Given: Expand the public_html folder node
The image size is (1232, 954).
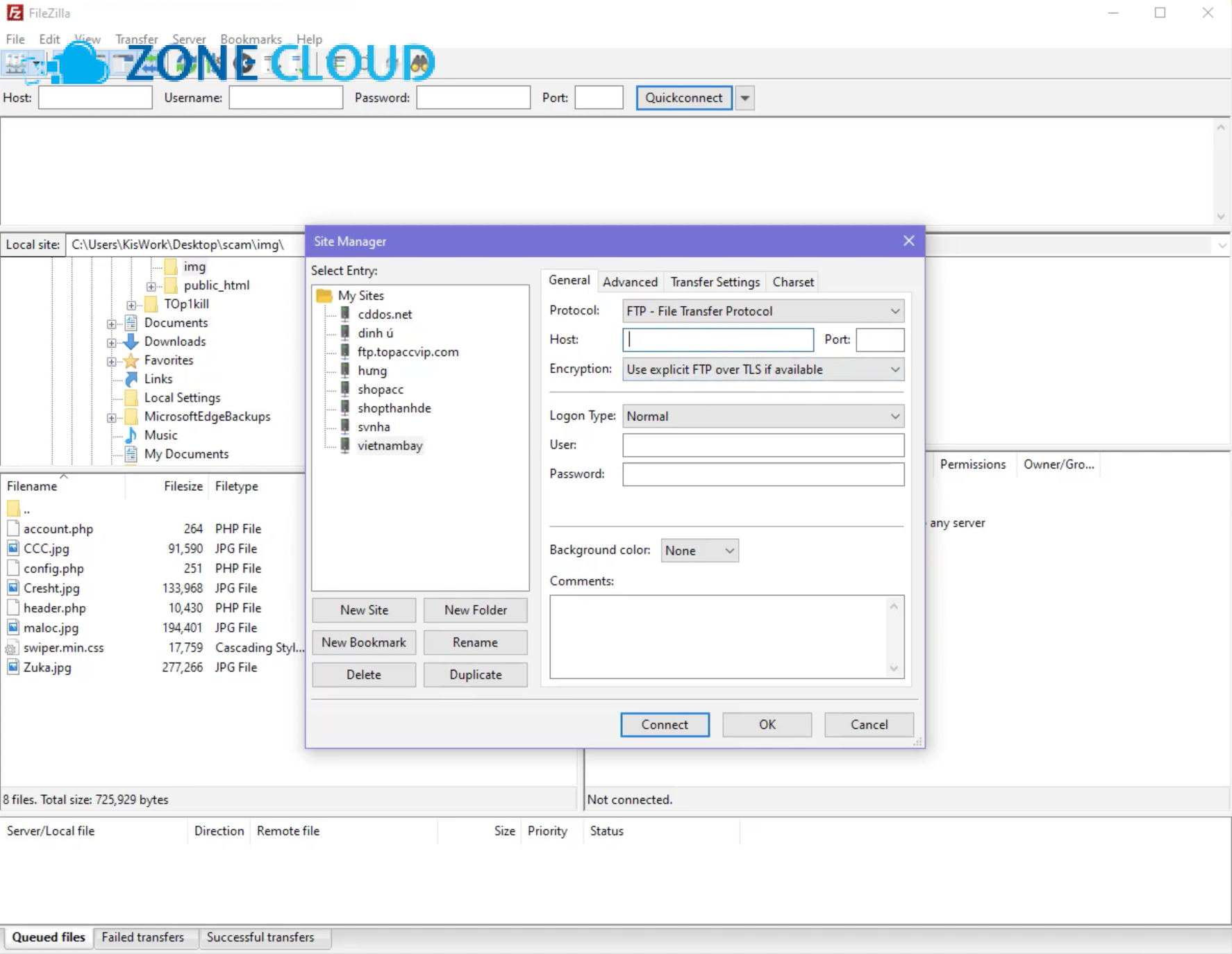Looking at the screenshot, I should click(151, 286).
